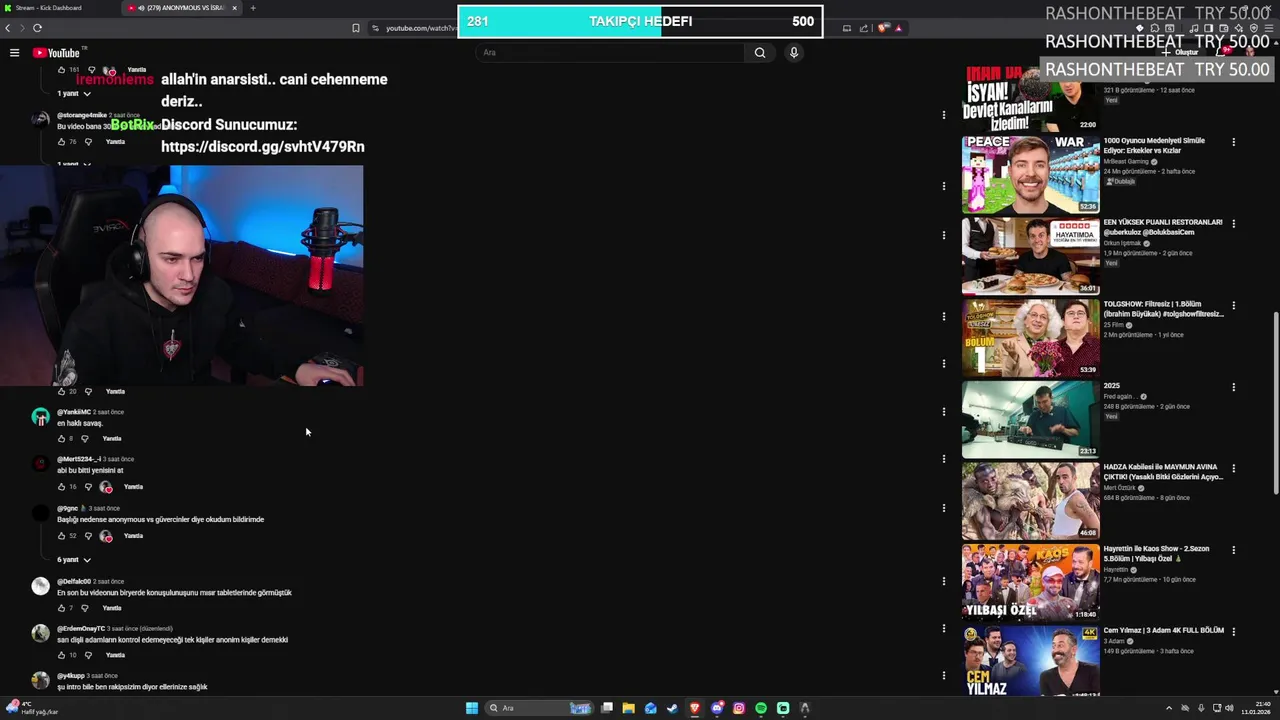Open the @Delfalc00 profile avatar

pyautogui.click(x=40, y=586)
